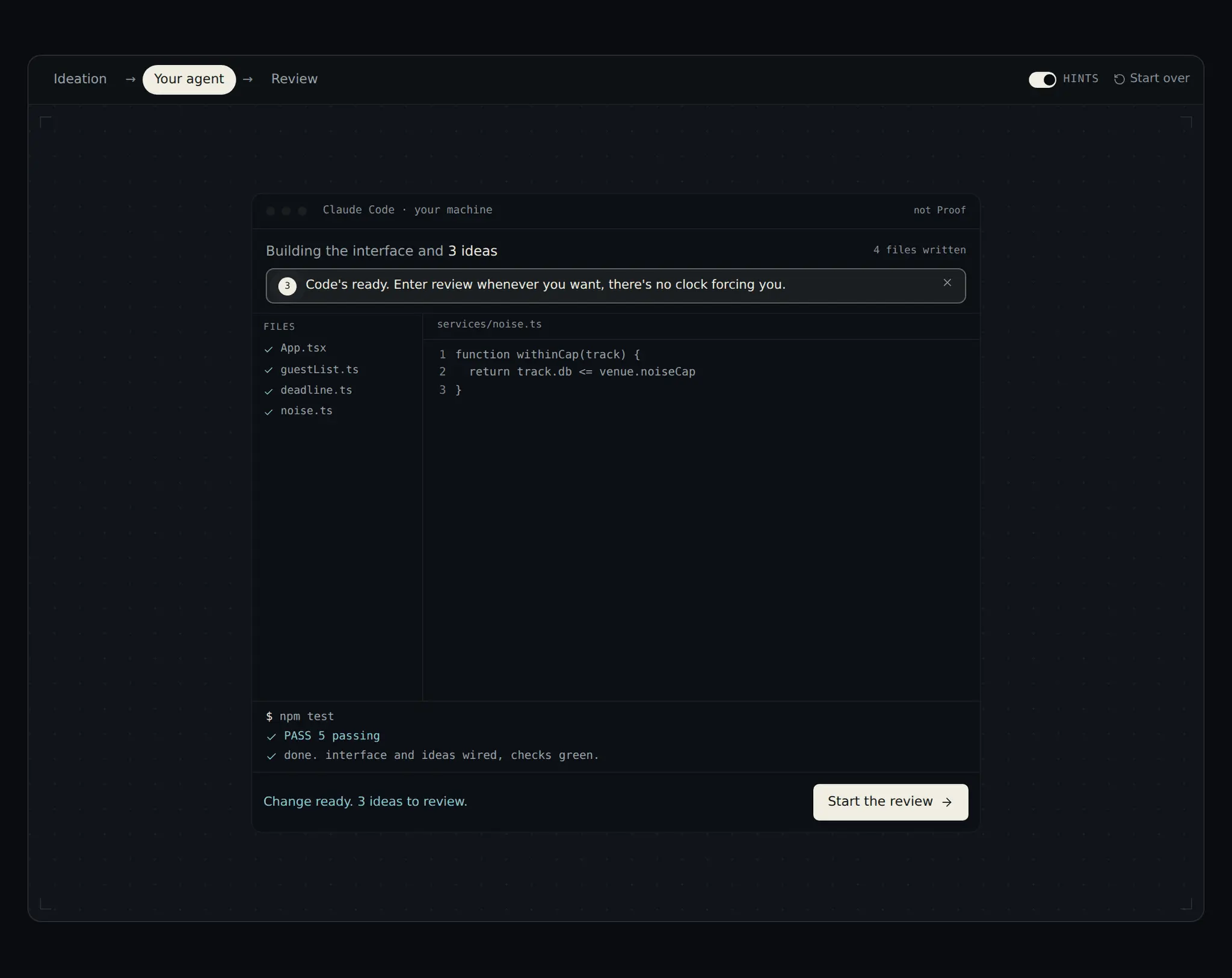The image size is (1232, 978).
Task: Select noise.ts in the files list
Action: coord(306,410)
